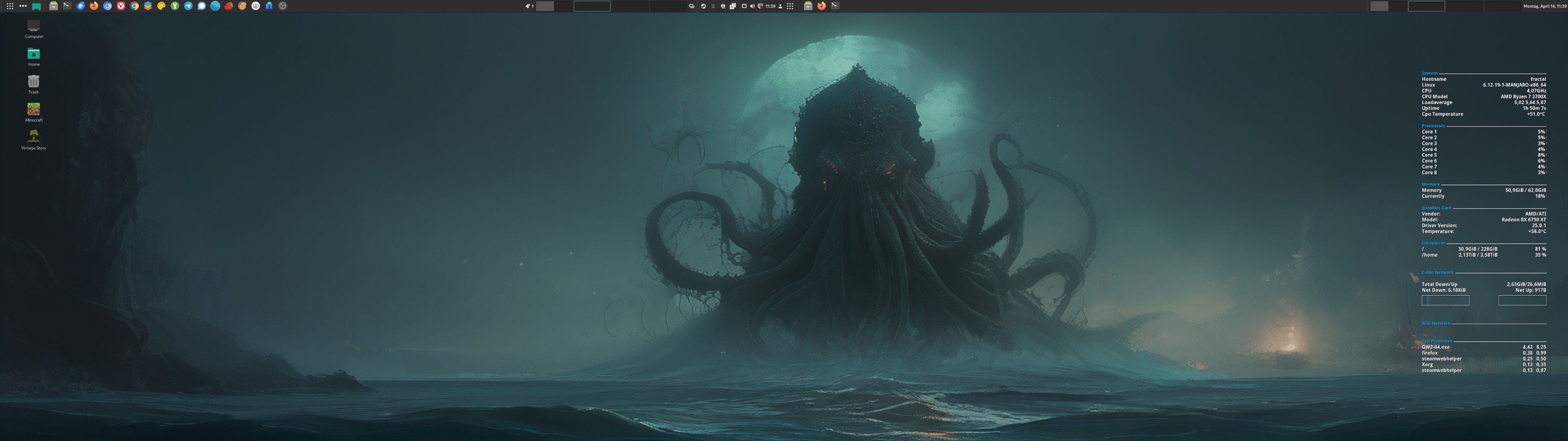This screenshot has height=441, width=1568.
Task: Open the Trash desktop icon
Action: click(33, 82)
